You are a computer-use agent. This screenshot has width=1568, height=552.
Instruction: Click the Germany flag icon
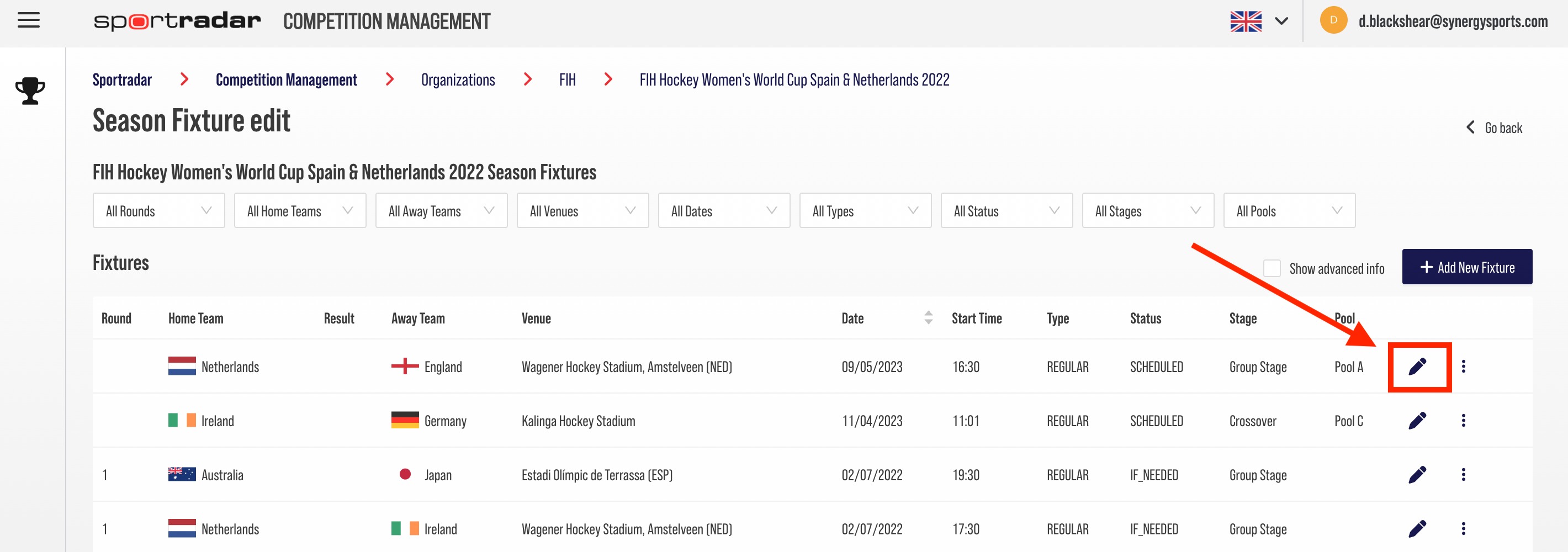coord(405,421)
